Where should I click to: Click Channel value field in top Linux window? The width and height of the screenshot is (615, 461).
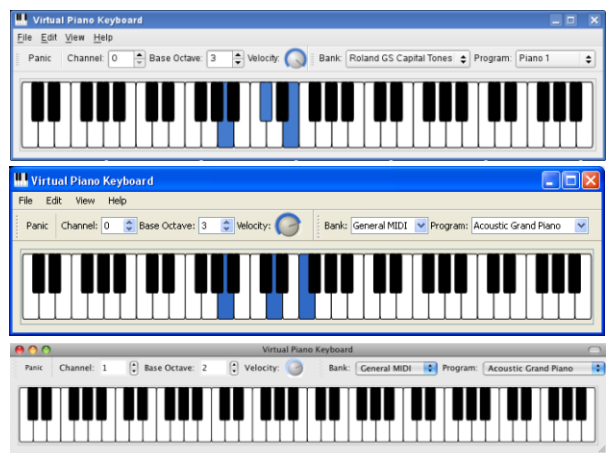(x=121, y=58)
